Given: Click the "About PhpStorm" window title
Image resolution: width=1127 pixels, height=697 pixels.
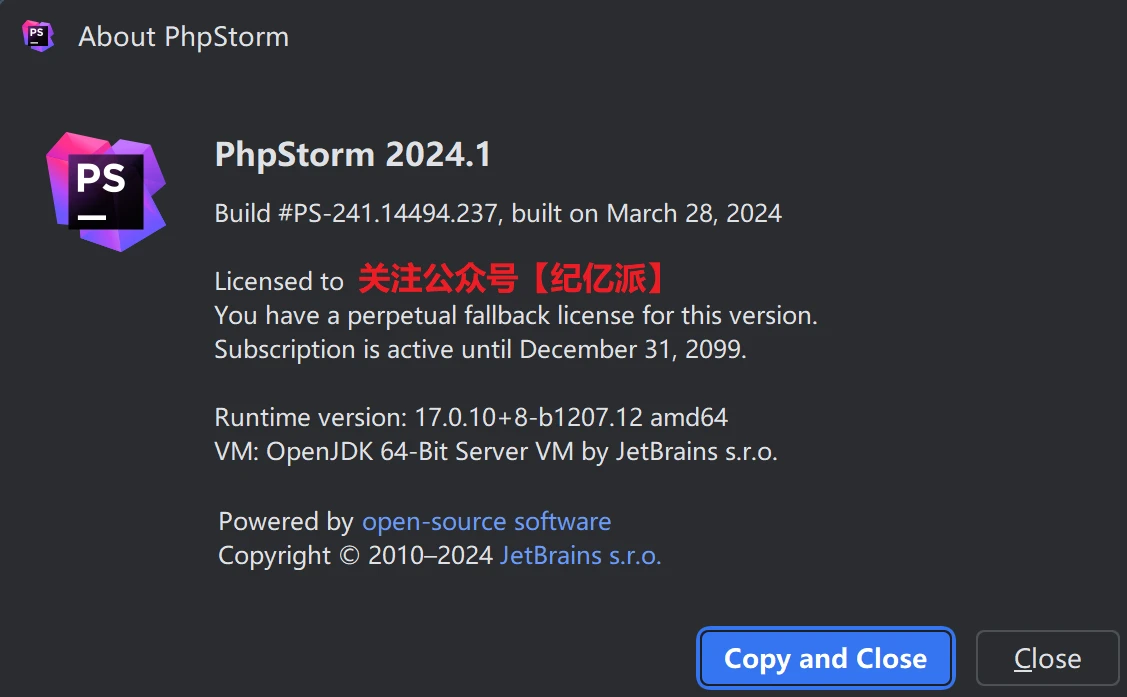Looking at the screenshot, I should [x=183, y=37].
